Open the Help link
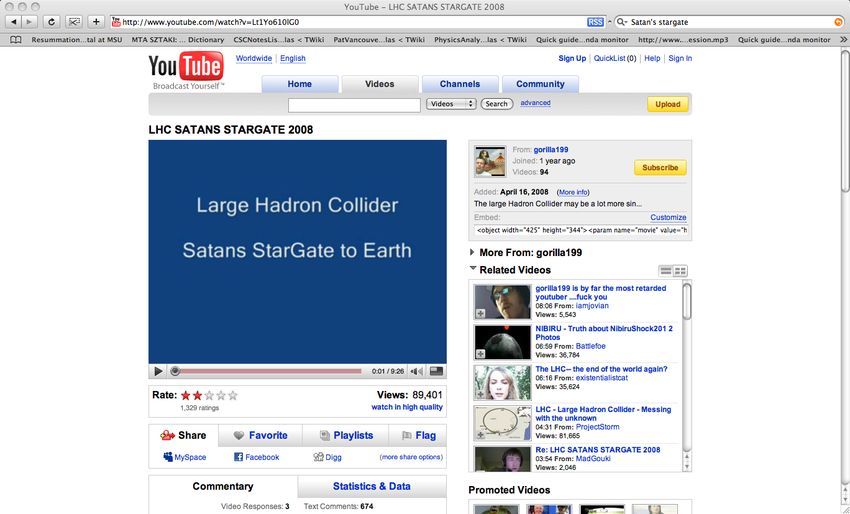Viewport: 850px width, 514px height. coord(652,58)
